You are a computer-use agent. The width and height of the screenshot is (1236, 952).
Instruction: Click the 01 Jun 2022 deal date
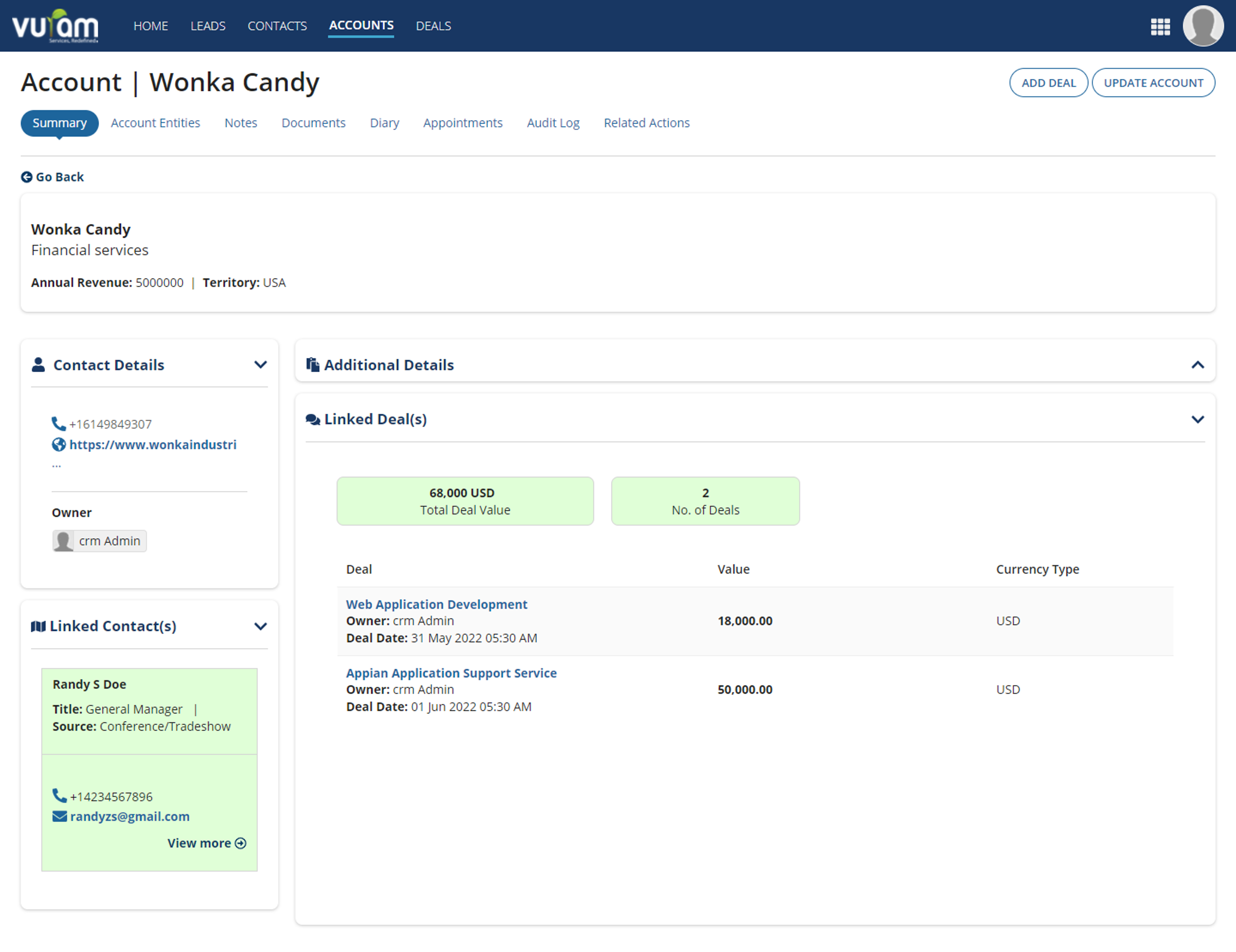471,706
